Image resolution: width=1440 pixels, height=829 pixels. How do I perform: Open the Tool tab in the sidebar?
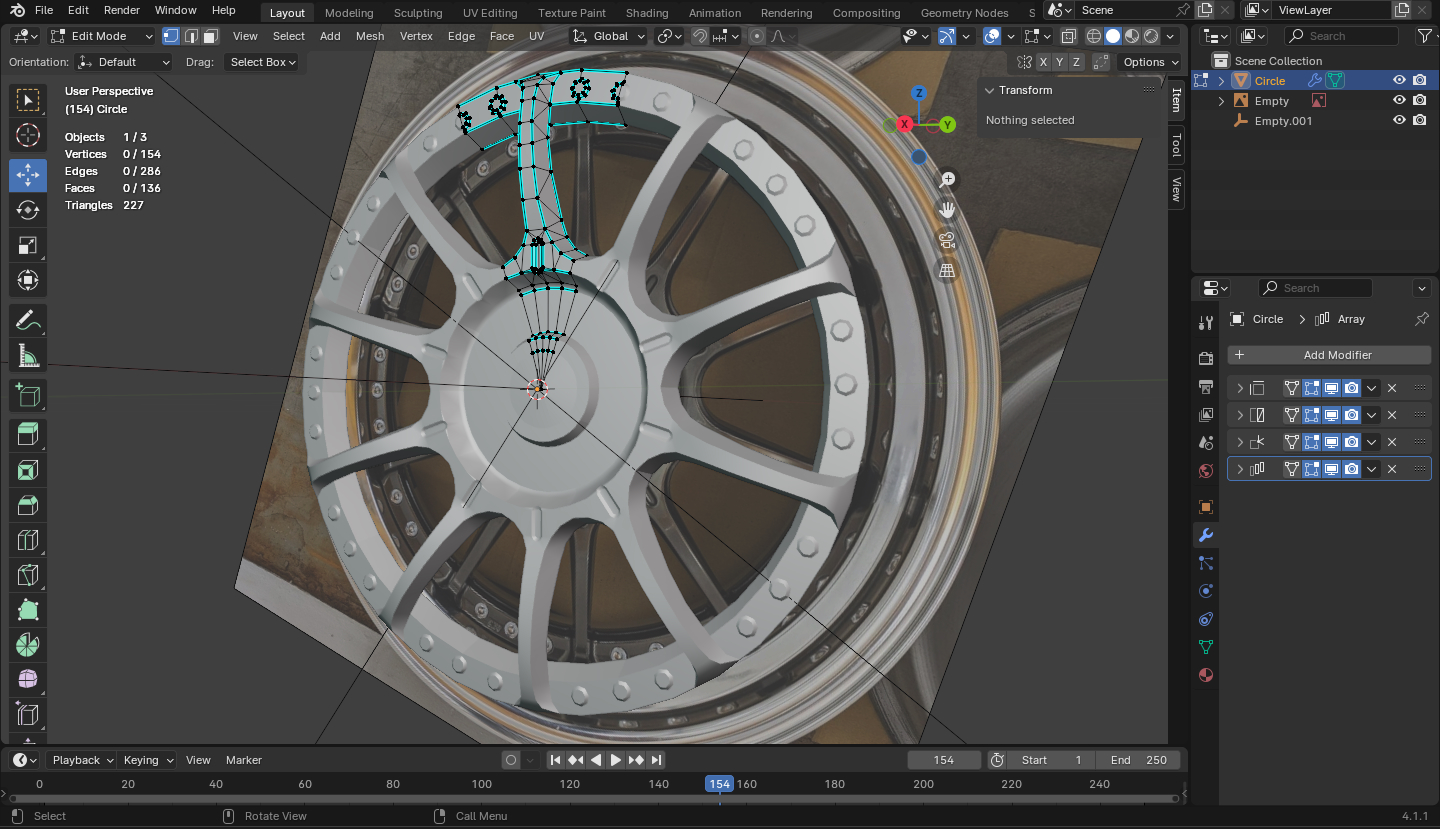coord(1177,145)
